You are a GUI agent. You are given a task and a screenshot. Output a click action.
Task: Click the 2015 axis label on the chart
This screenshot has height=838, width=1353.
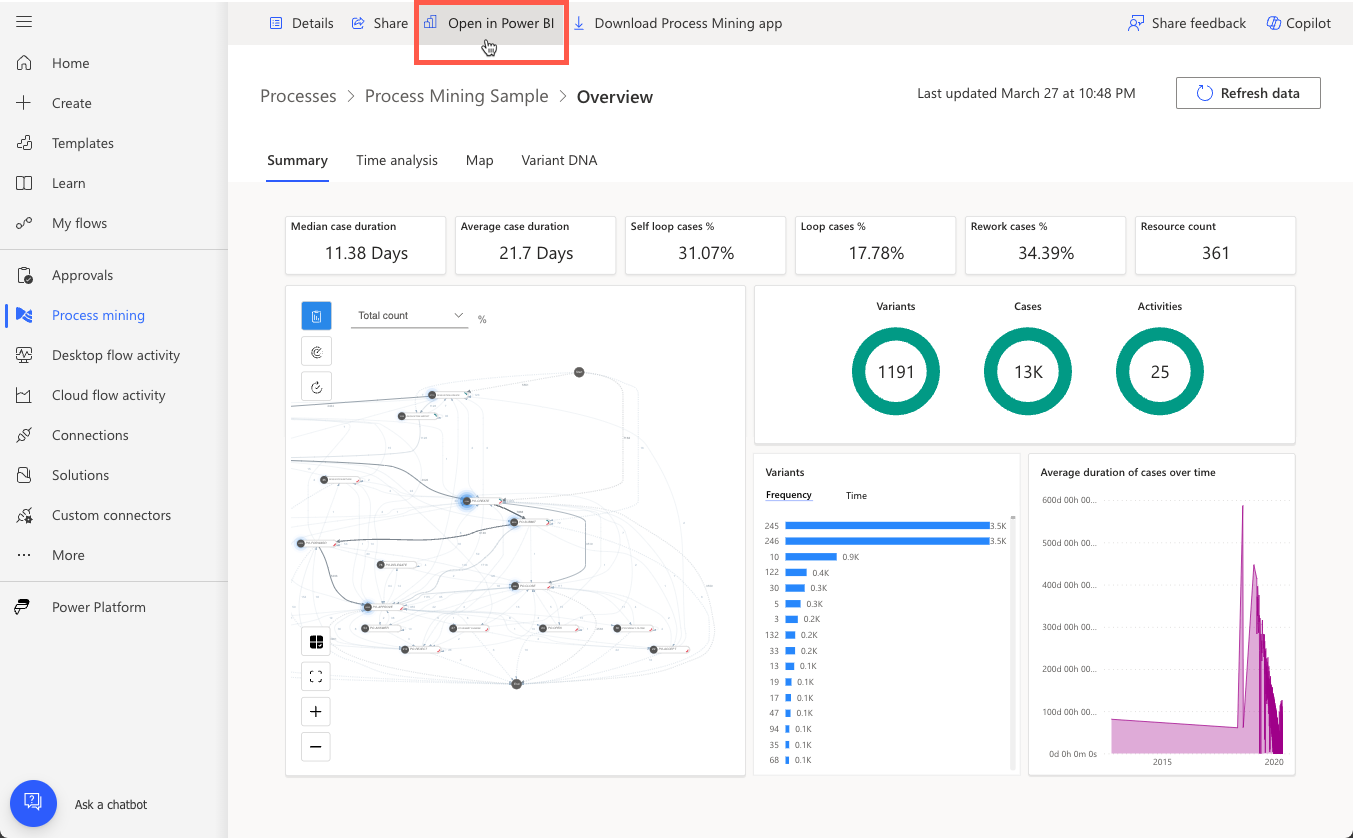1162,762
